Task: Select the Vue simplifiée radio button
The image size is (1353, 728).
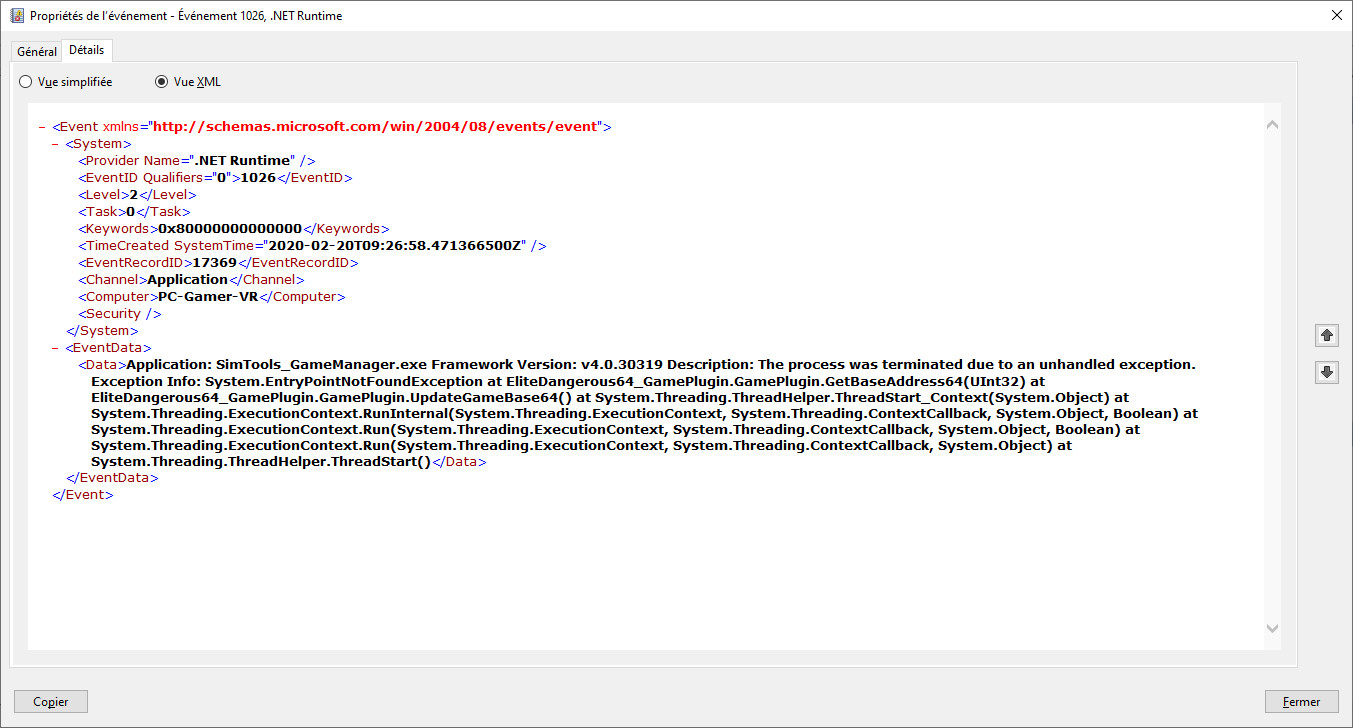Action: click(x=26, y=82)
